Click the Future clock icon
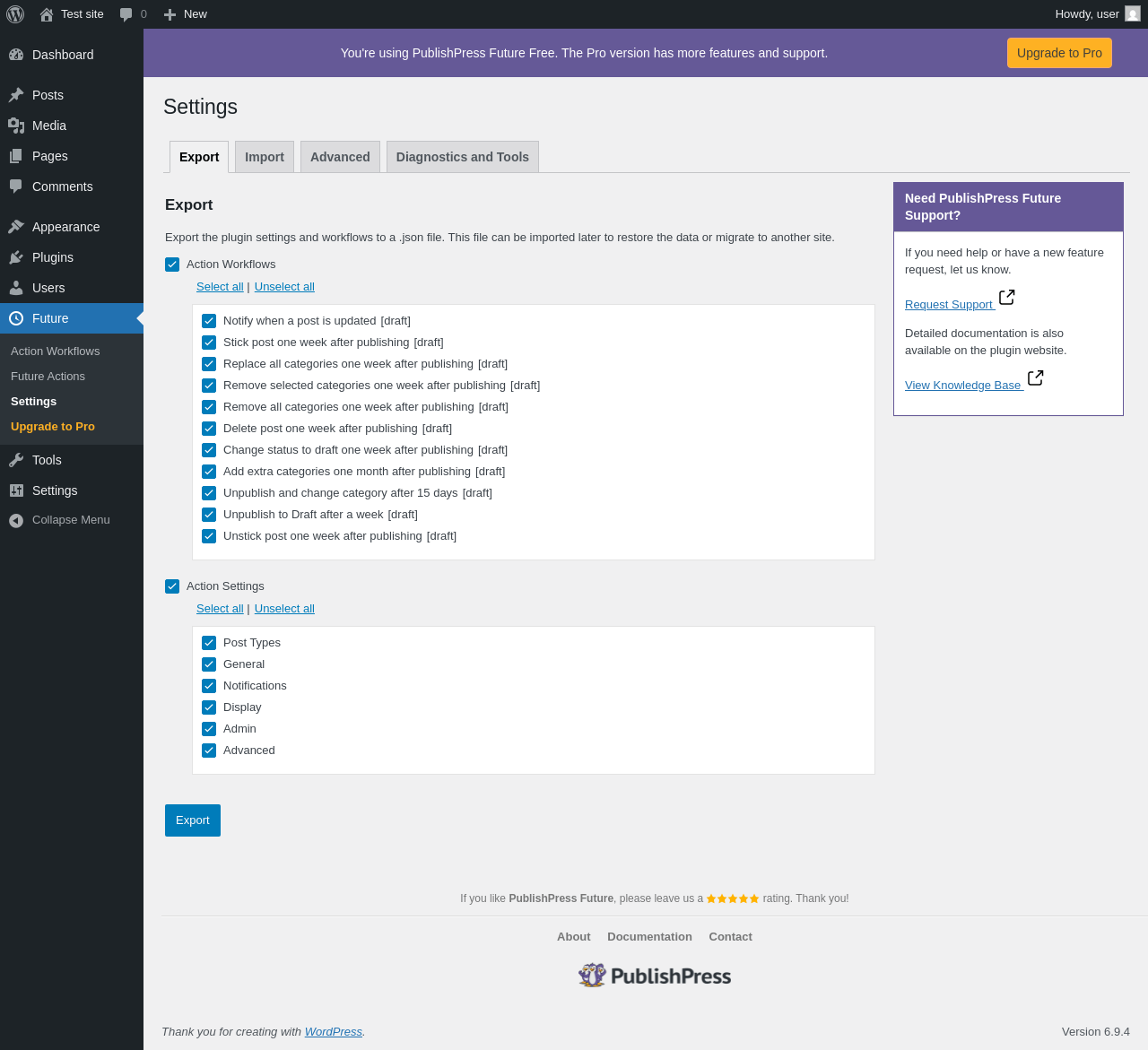The image size is (1148, 1050). (x=16, y=318)
